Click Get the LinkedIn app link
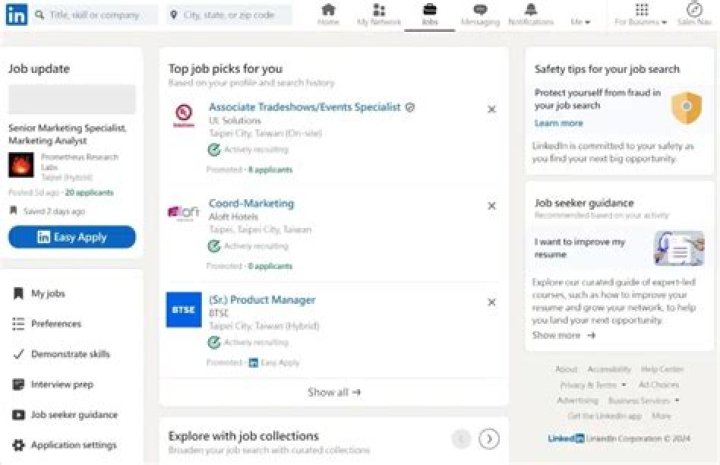Image resolution: width=720 pixels, height=465 pixels. click(x=605, y=416)
